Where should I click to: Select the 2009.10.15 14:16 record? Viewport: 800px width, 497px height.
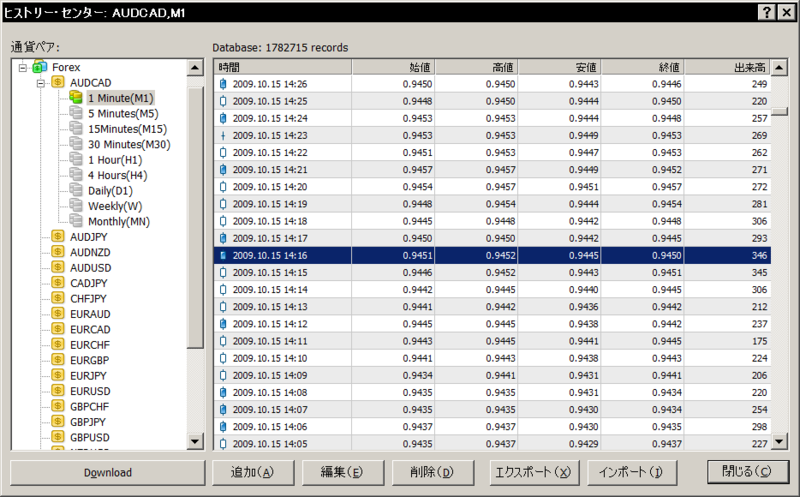(x=492, y=255)
